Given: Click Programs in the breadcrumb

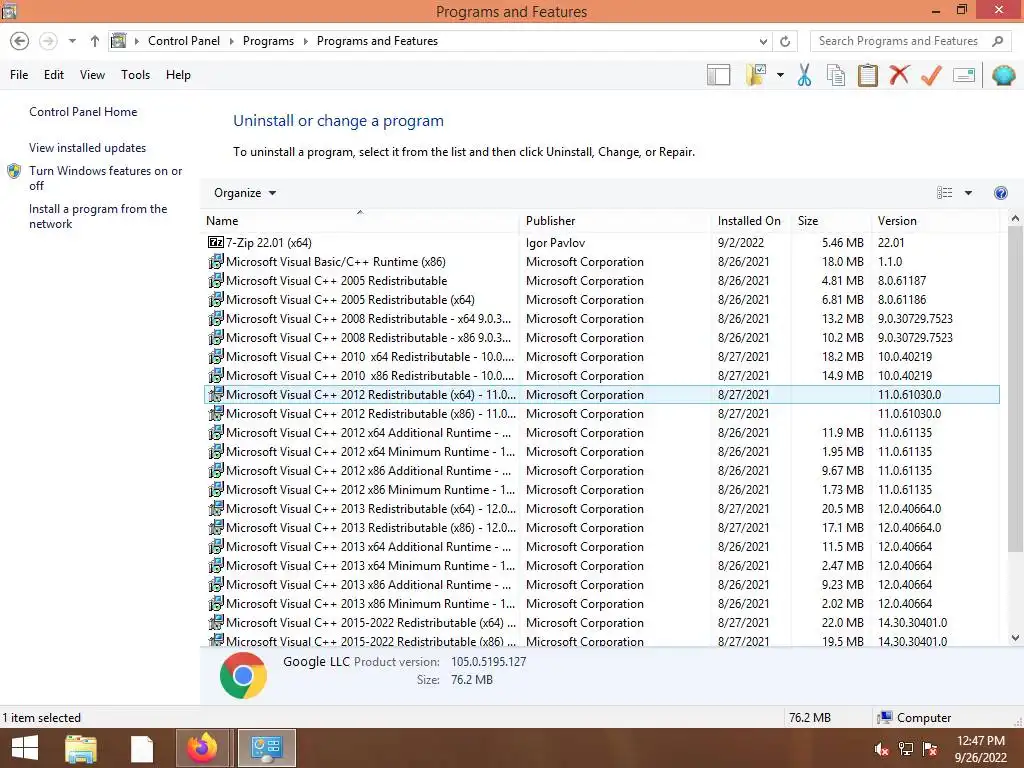Looking at the screenshot, I should (268, 41).
